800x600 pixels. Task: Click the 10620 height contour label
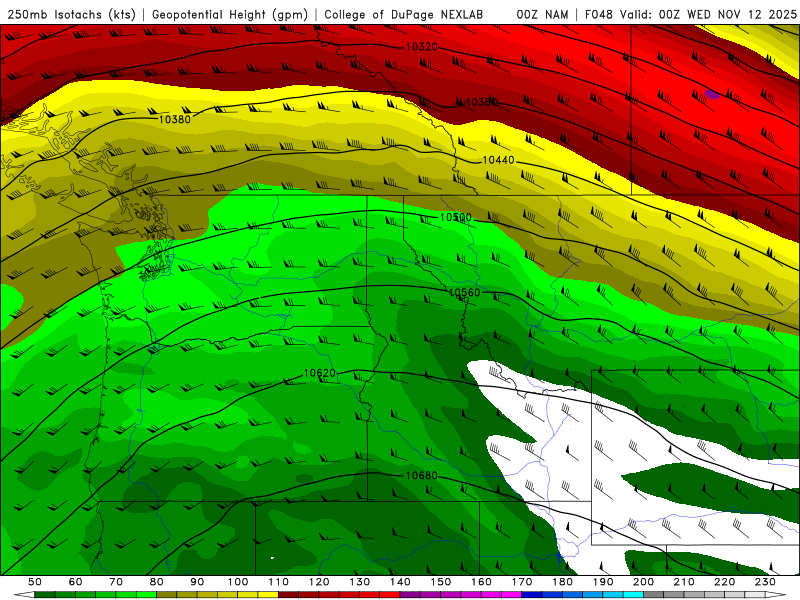coord(320,373)
